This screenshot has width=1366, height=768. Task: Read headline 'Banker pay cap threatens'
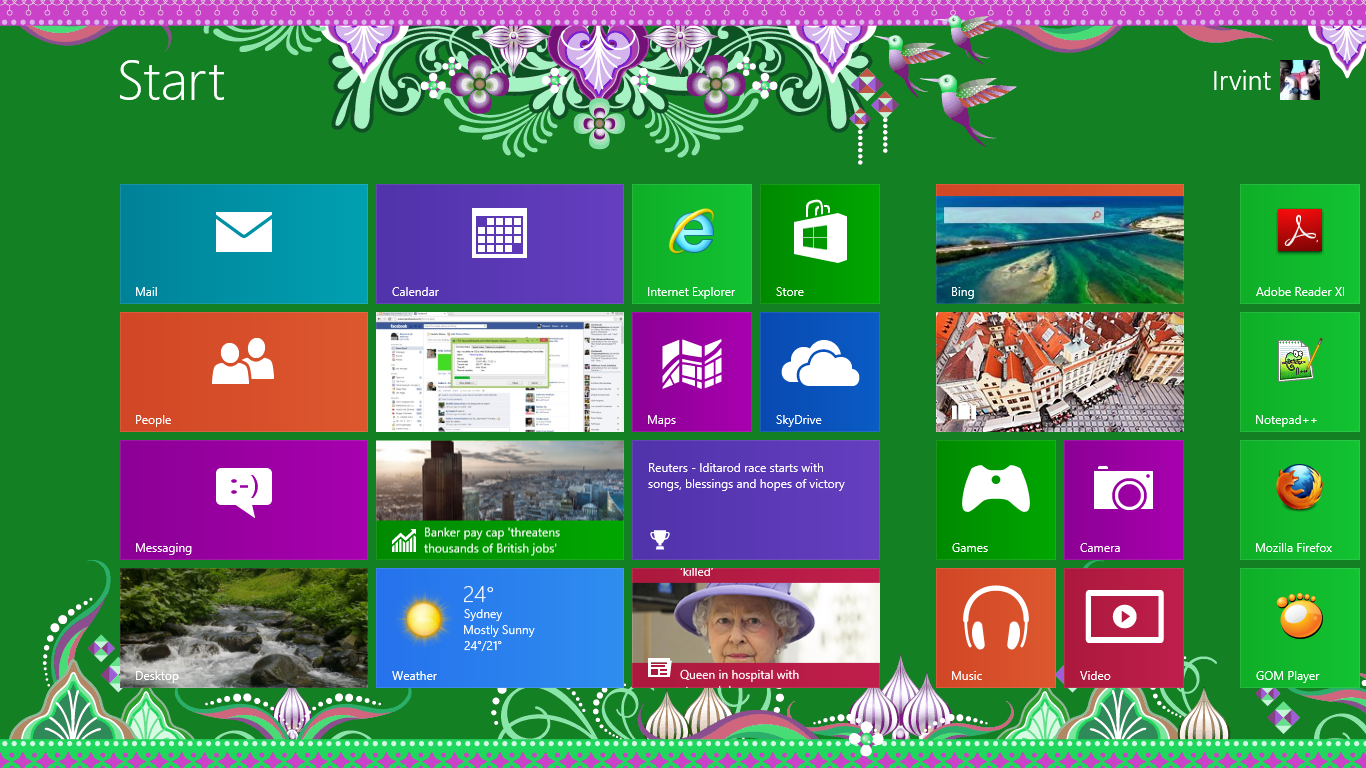pyautogui.click(x=492, y=541)
